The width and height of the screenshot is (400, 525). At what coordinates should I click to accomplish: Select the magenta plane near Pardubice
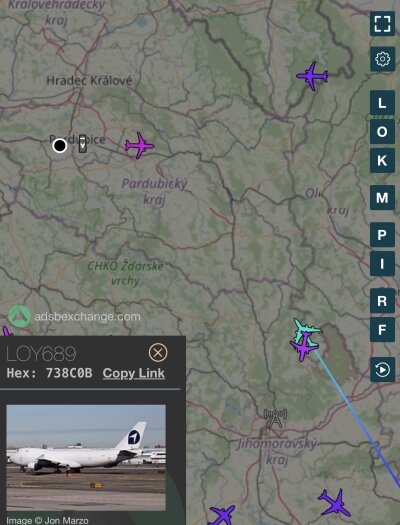coord(139,146)
